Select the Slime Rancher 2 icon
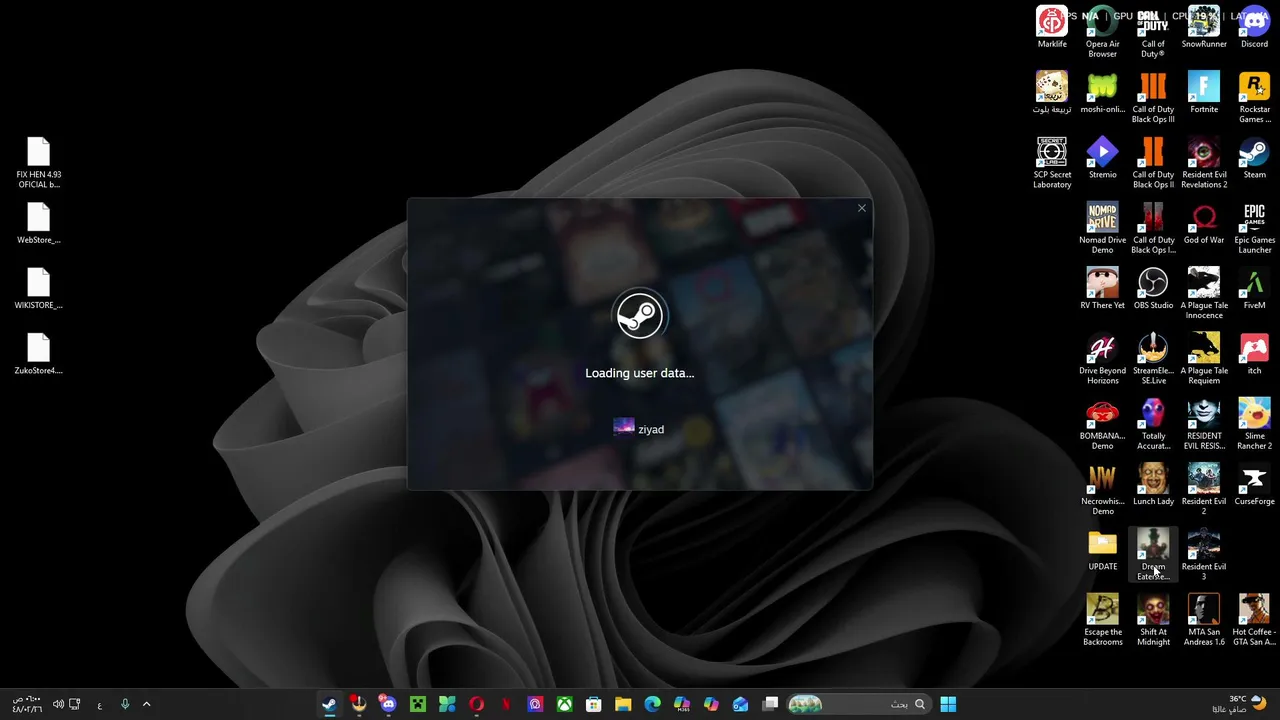This screenshot has height=720, width=1280. click(x=1254, y=424)
